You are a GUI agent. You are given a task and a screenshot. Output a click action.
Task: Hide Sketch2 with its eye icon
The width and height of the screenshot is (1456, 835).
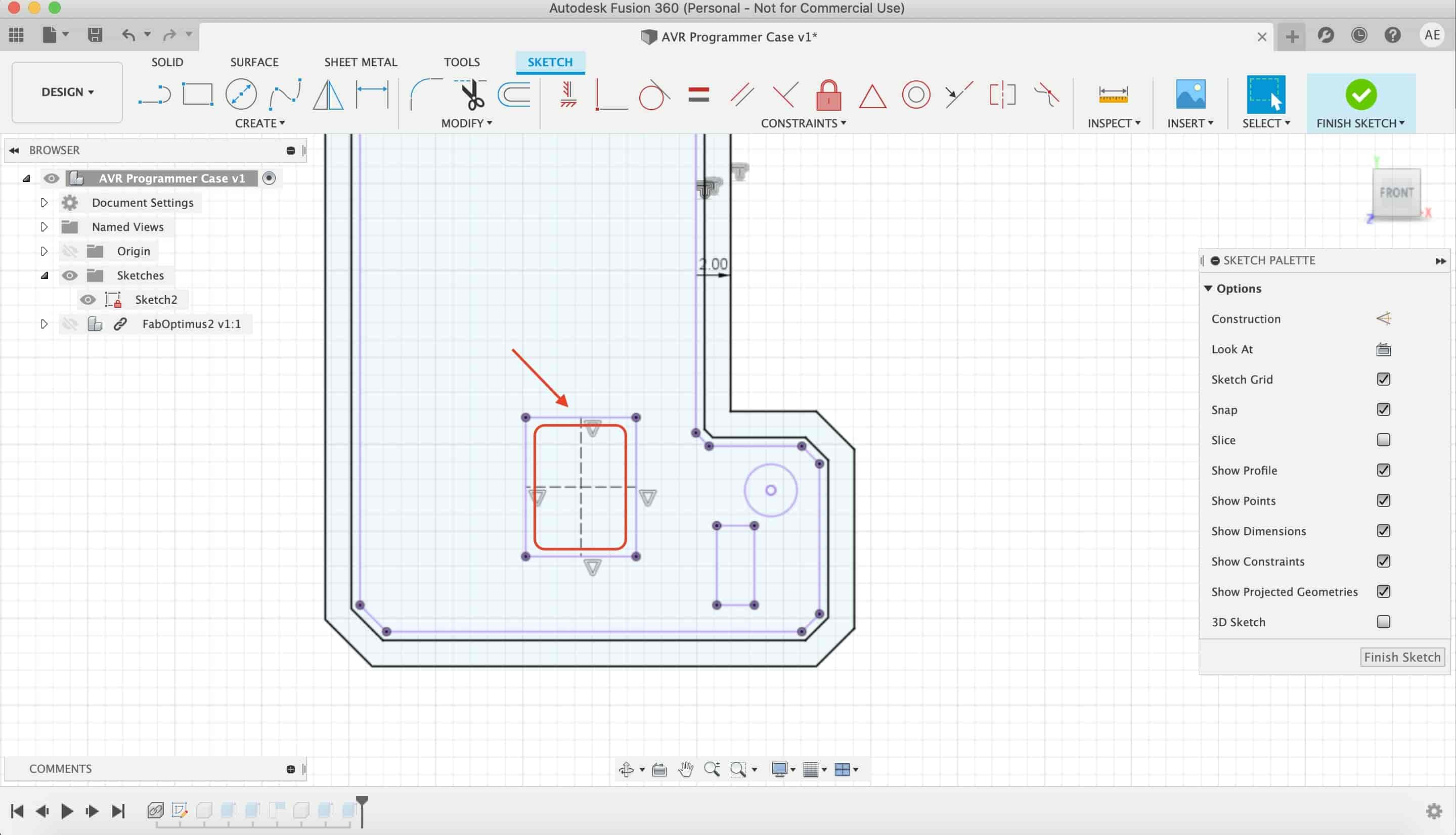coord(88,299)
